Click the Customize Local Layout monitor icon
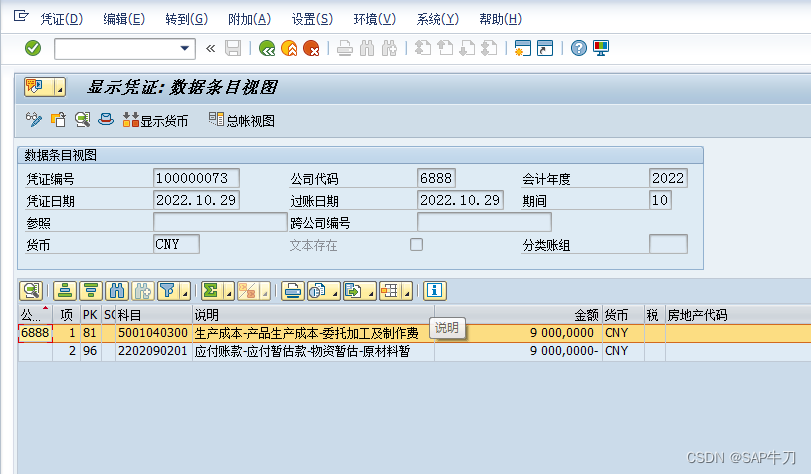The image size is (811, 474). pos(600,48)
